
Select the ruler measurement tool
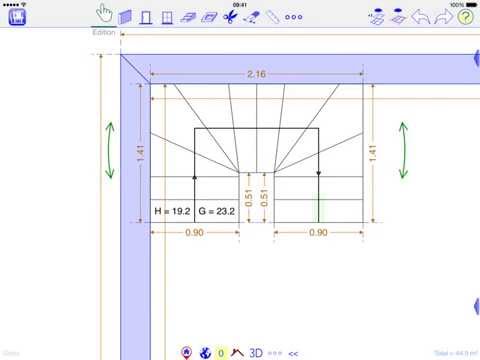click(273, 17)
